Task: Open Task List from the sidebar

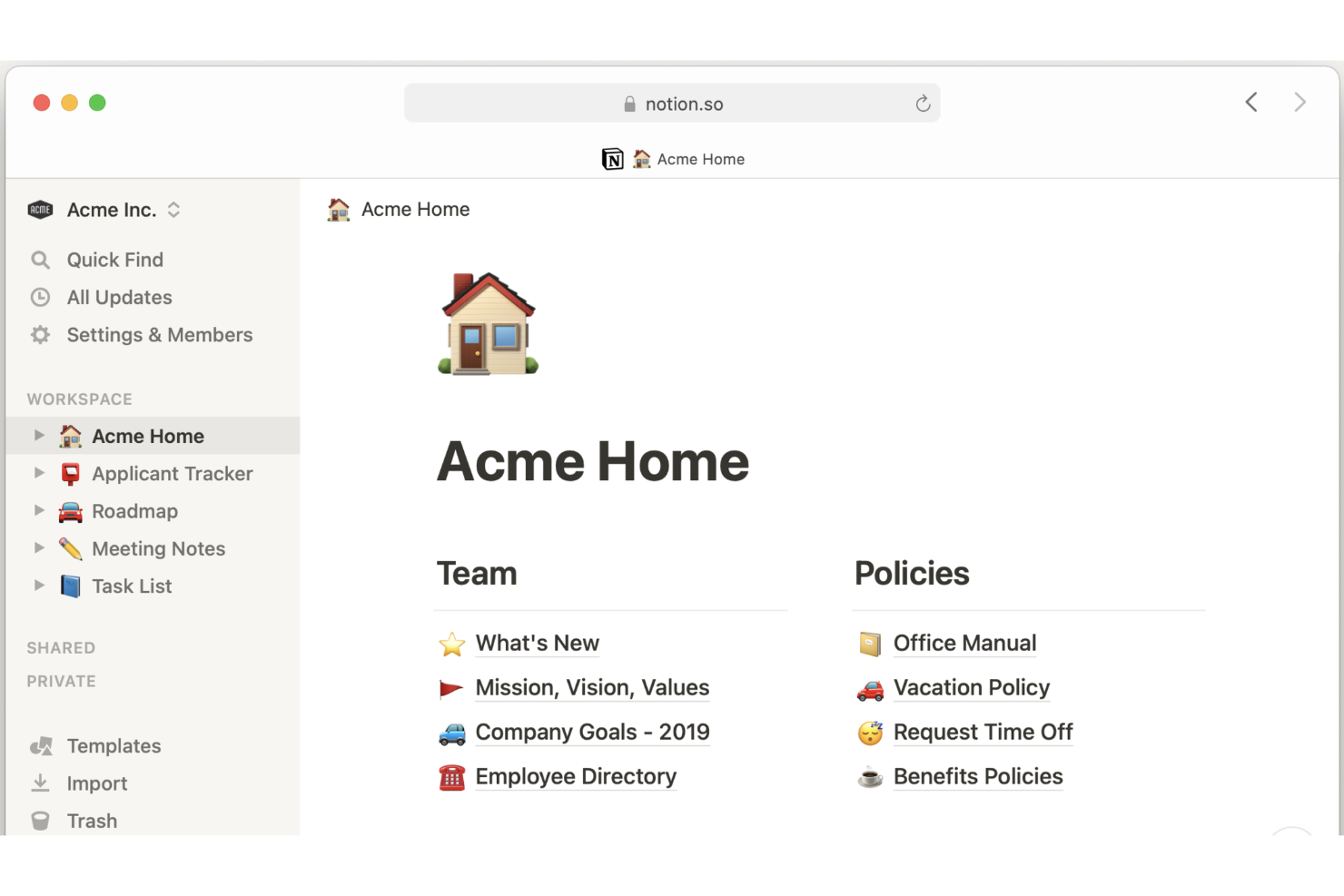Action: coord(131,586)
